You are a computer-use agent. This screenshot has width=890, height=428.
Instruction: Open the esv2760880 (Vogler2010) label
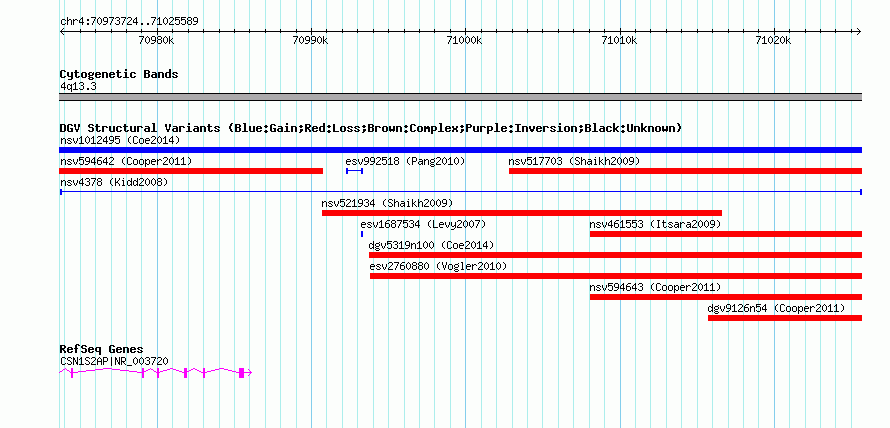438,266
